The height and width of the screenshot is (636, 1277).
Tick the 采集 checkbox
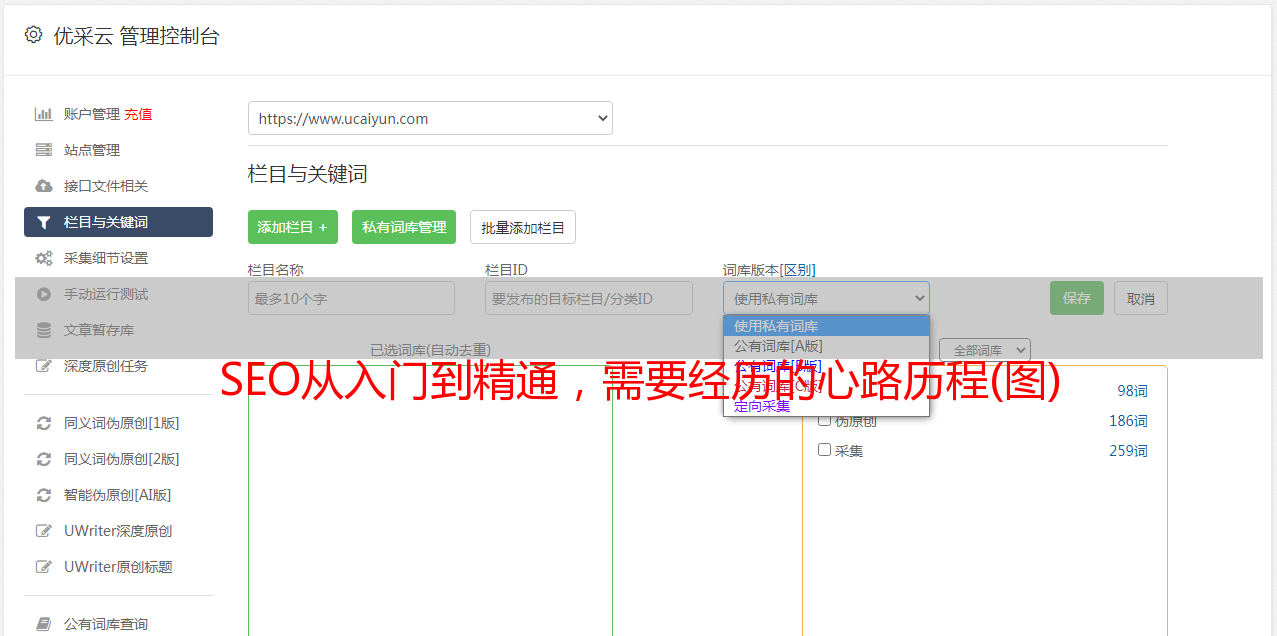(x=825, y=450)
